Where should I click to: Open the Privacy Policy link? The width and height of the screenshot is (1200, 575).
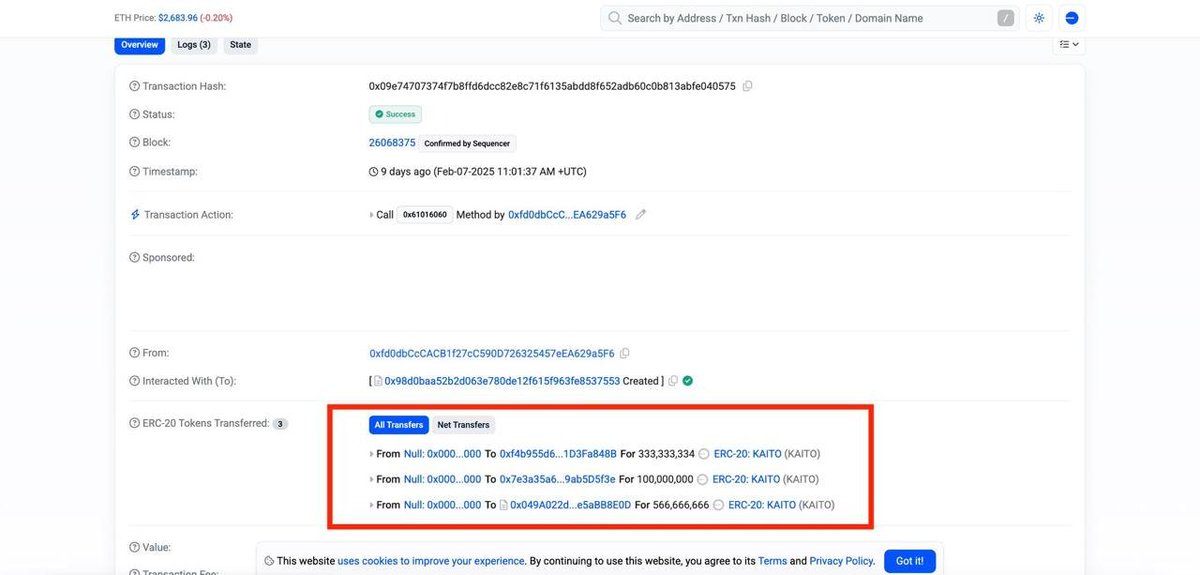[x=842, y=561]
